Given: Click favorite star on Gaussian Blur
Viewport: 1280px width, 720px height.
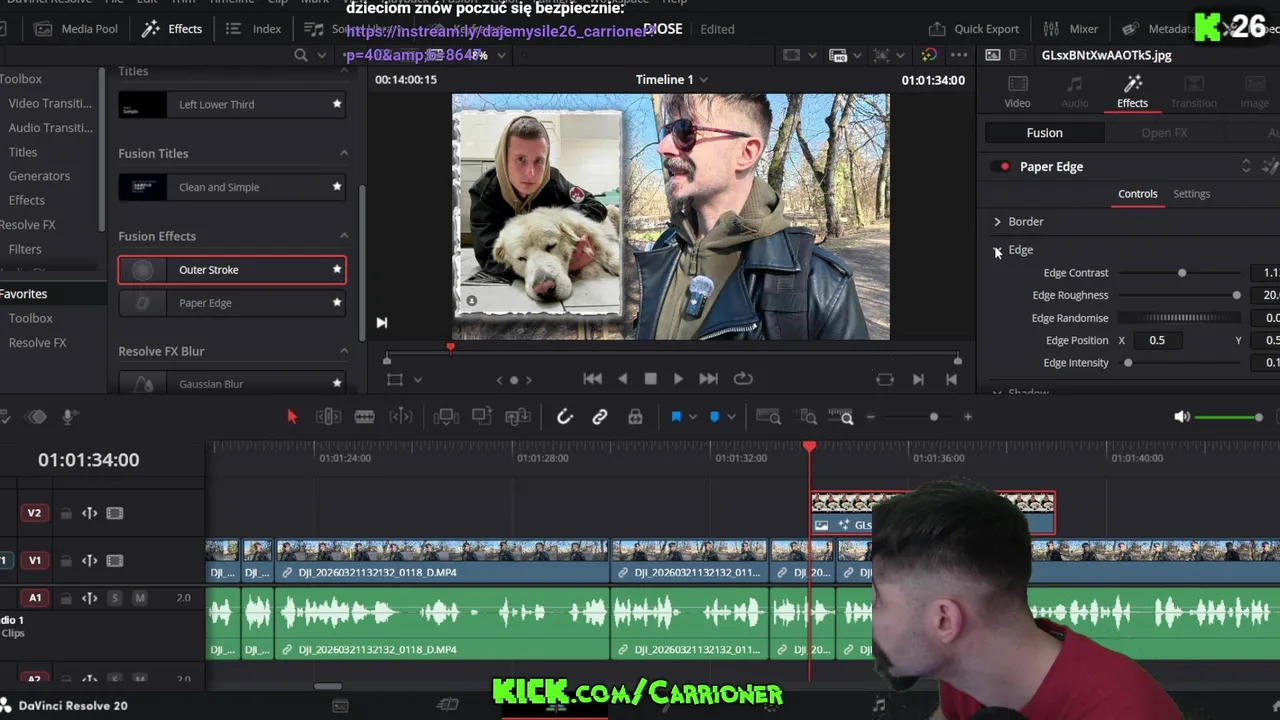Looking at the screenshot, I should 337,384.
